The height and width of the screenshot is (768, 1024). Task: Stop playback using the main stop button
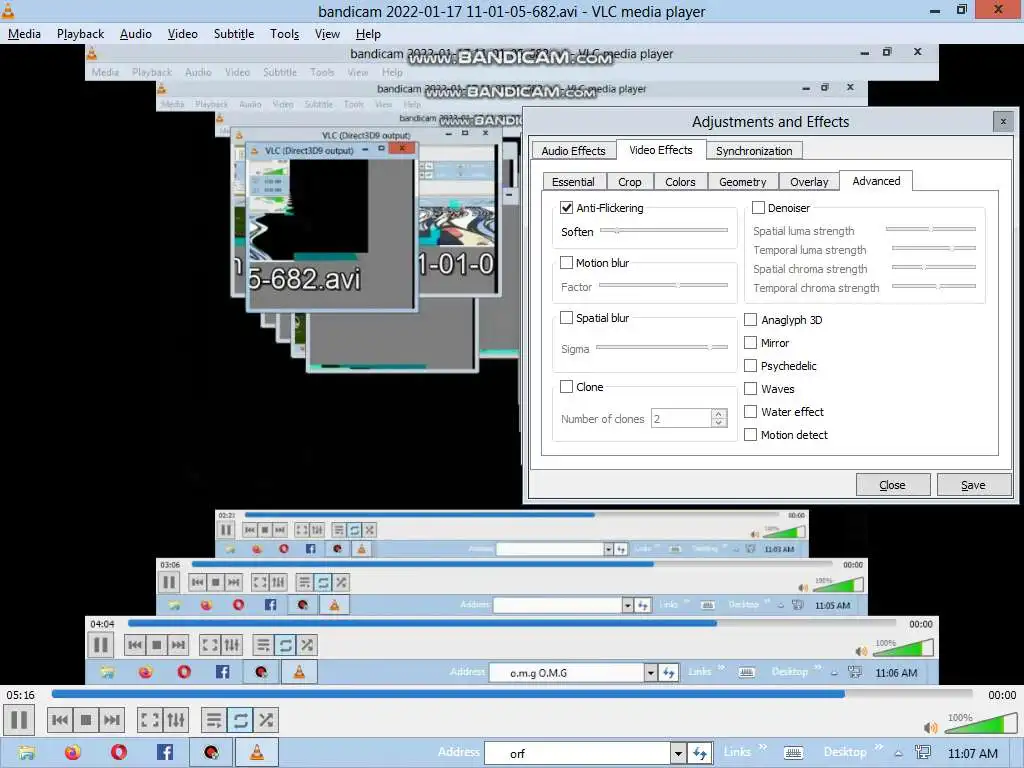[x=86, y=720]
